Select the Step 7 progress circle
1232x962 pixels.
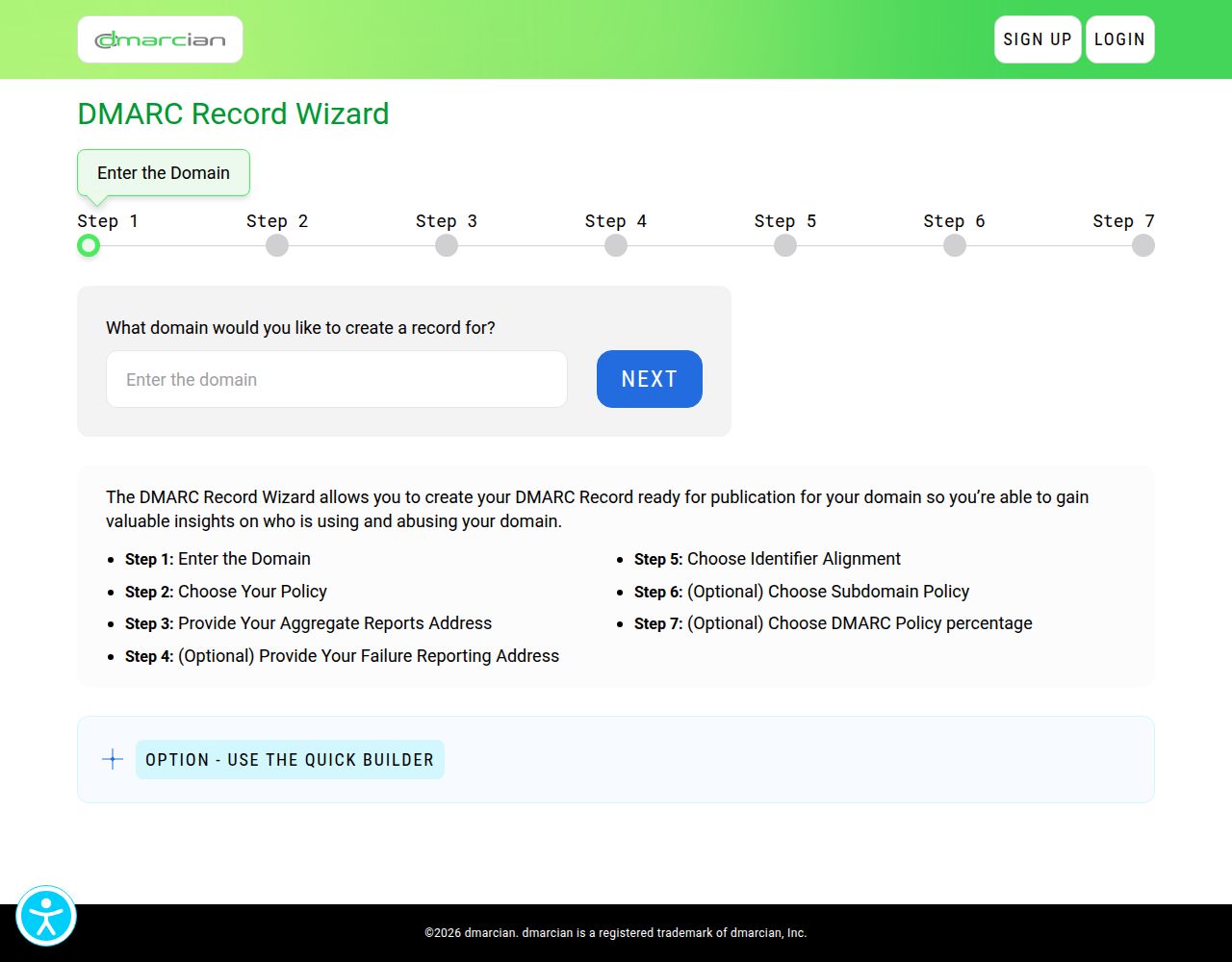point(1143,245)
